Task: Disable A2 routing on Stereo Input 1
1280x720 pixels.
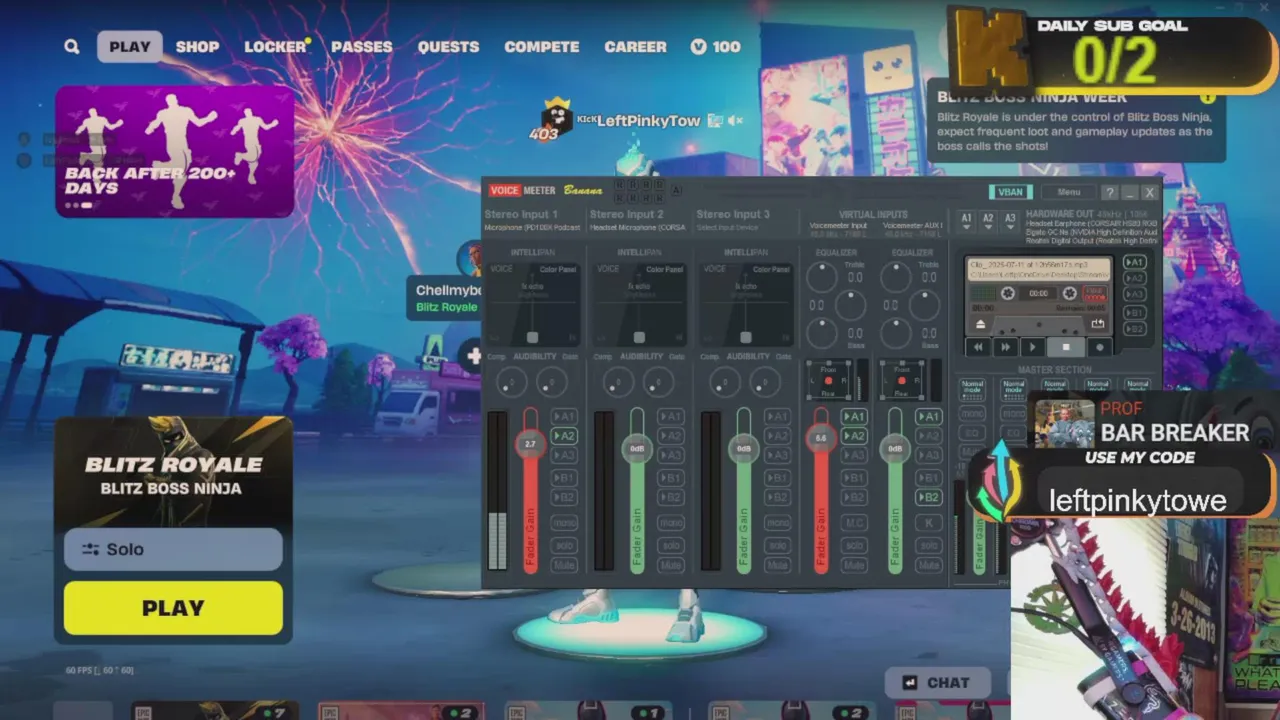Action: click(565, 436)
